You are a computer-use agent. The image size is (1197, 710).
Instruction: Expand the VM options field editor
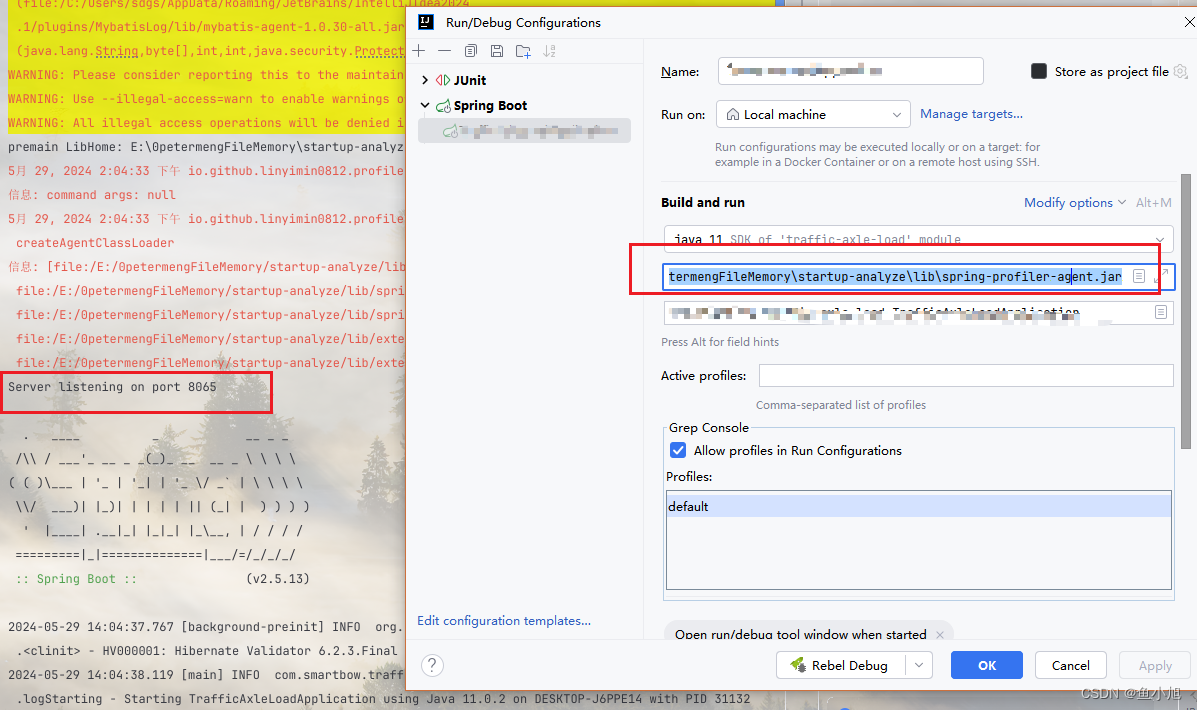[1161, 276]
